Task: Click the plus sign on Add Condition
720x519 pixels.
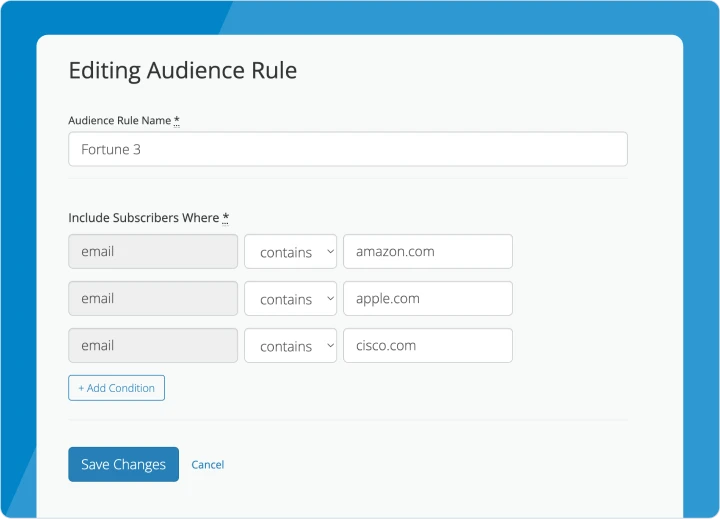Action: coord(82,388)
